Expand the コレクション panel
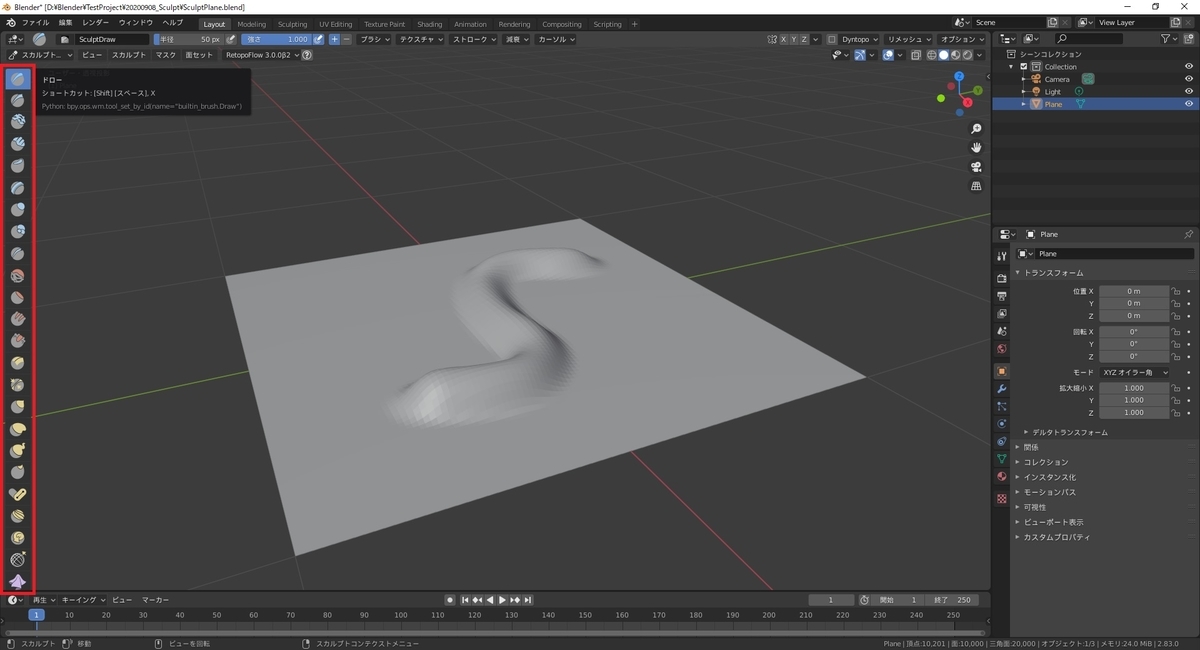The width and height of the screenshot is (1200, 650). [1045, 462]
